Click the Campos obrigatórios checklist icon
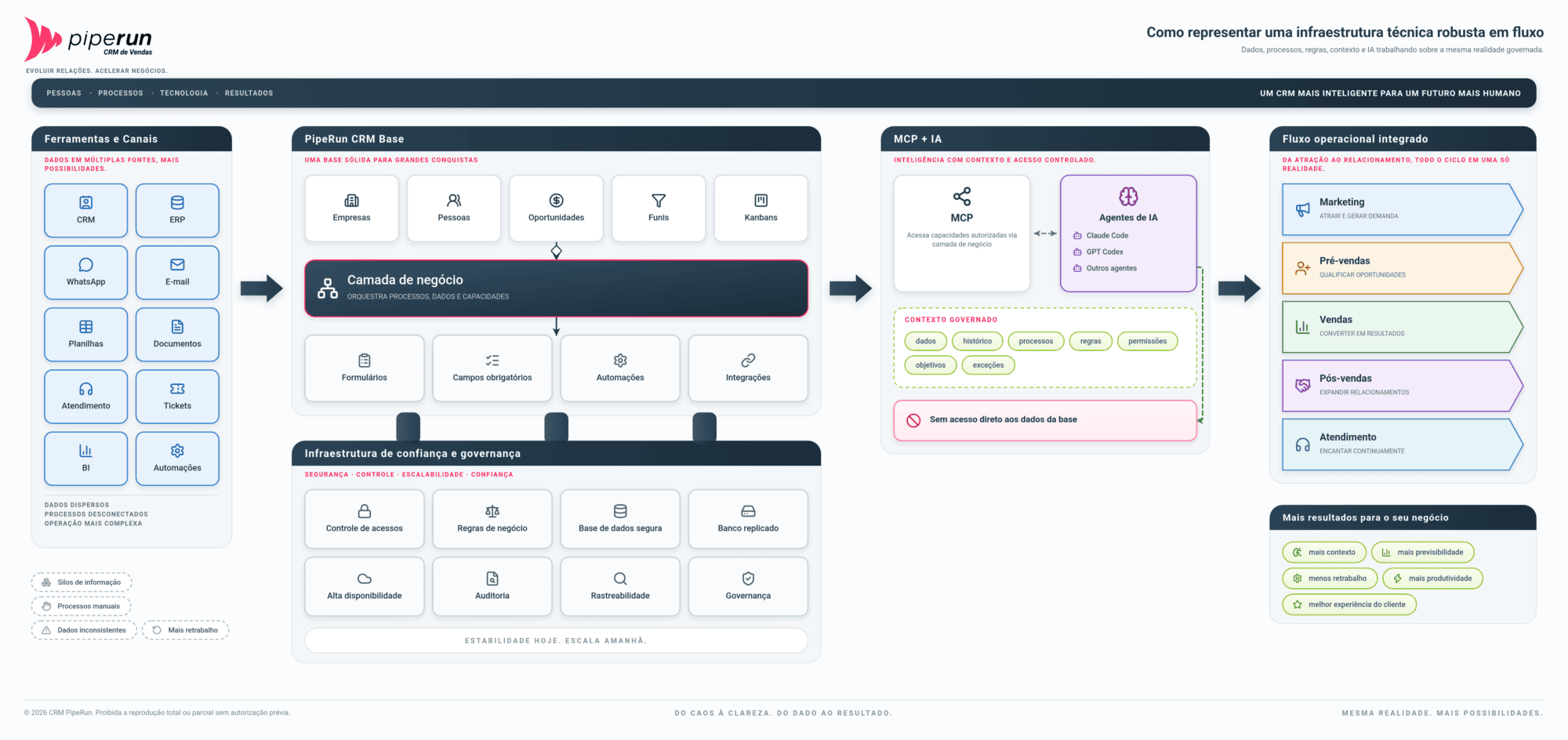The image size is (1568, 740). pos(492,361)
